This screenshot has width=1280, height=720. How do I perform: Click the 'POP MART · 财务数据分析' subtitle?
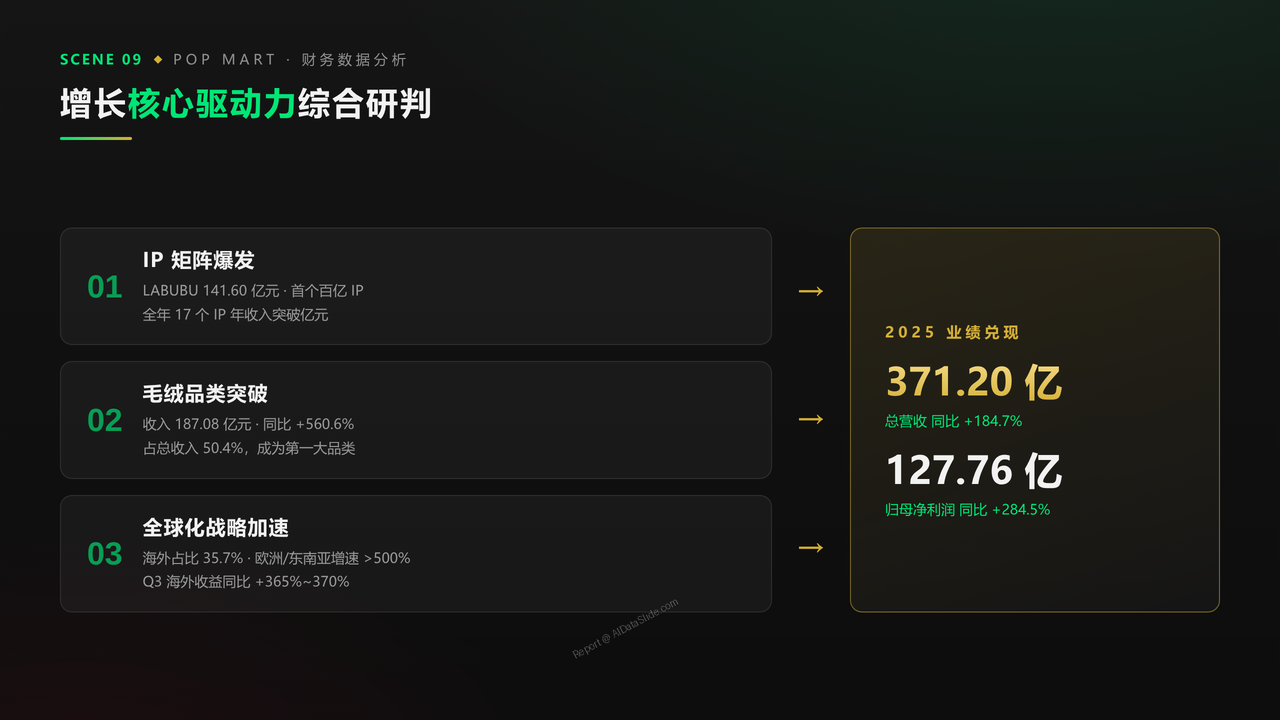click(290, 60)
